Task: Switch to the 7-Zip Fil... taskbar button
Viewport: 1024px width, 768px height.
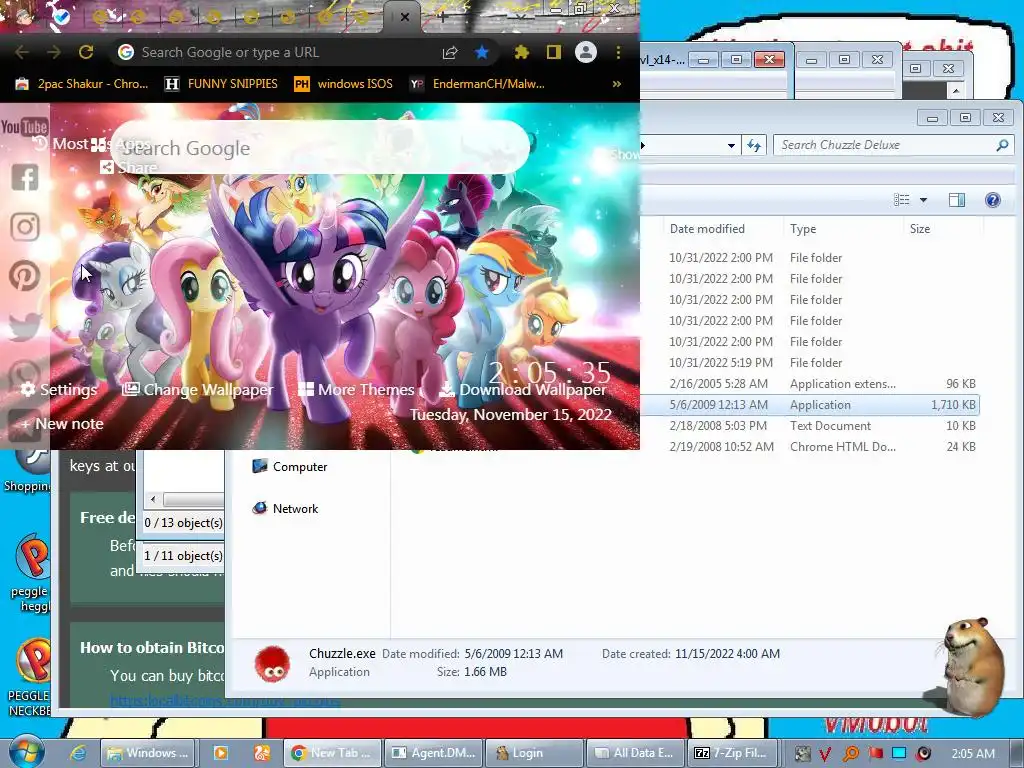Action: click(x=731, y=753)
